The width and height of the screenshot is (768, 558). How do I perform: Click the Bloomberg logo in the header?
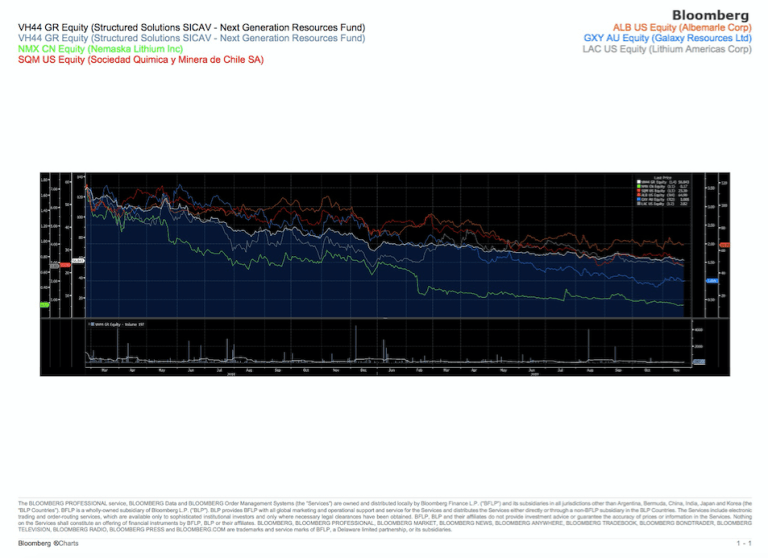(710, 15)
